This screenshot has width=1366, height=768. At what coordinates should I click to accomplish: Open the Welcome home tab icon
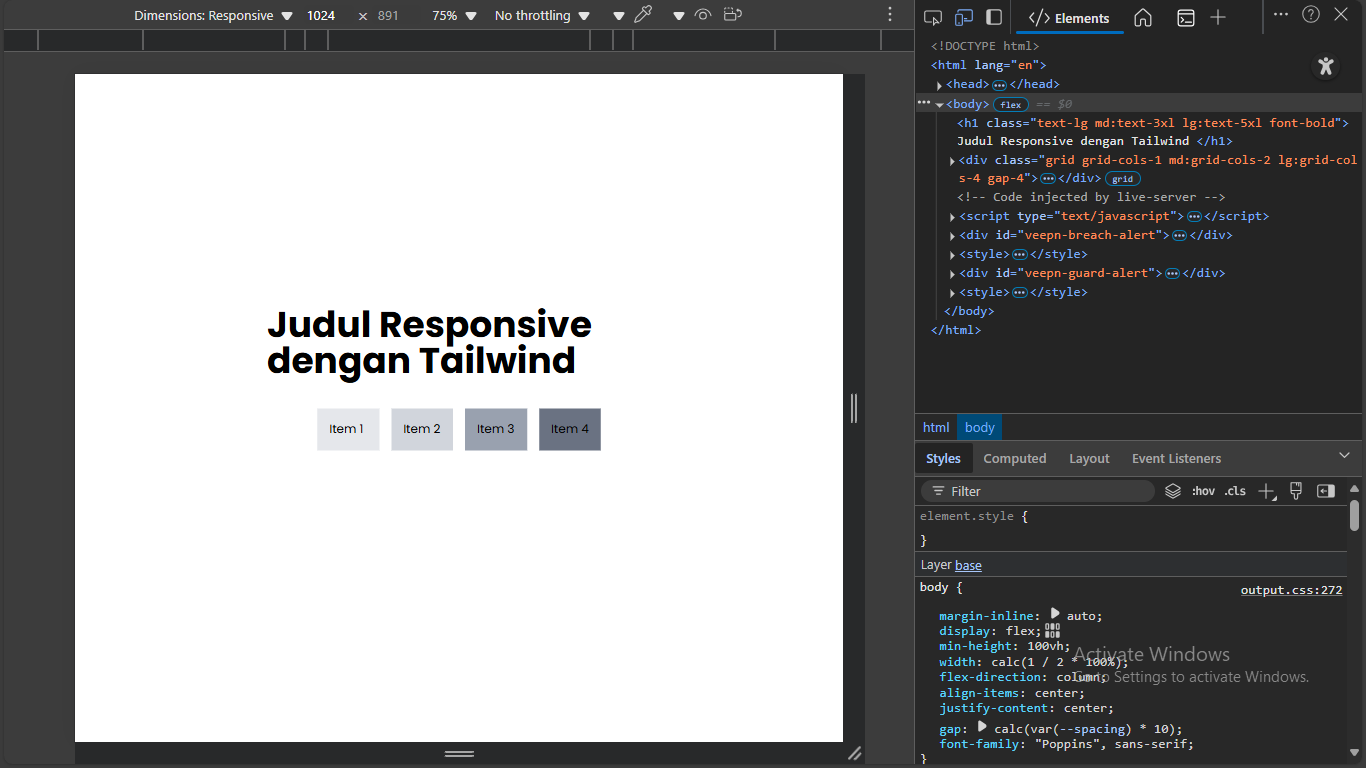point(1143,18)
